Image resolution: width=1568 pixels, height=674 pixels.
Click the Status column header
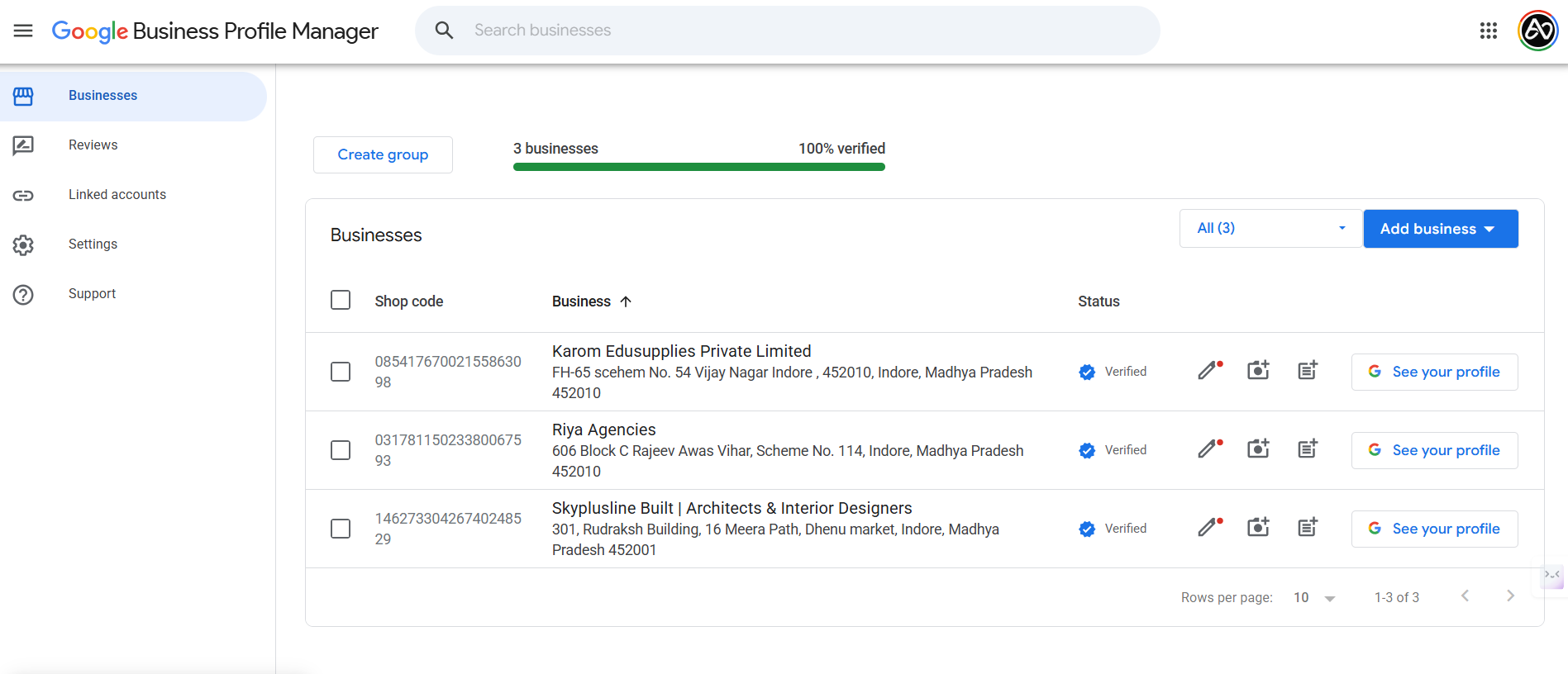point(1099,301)
